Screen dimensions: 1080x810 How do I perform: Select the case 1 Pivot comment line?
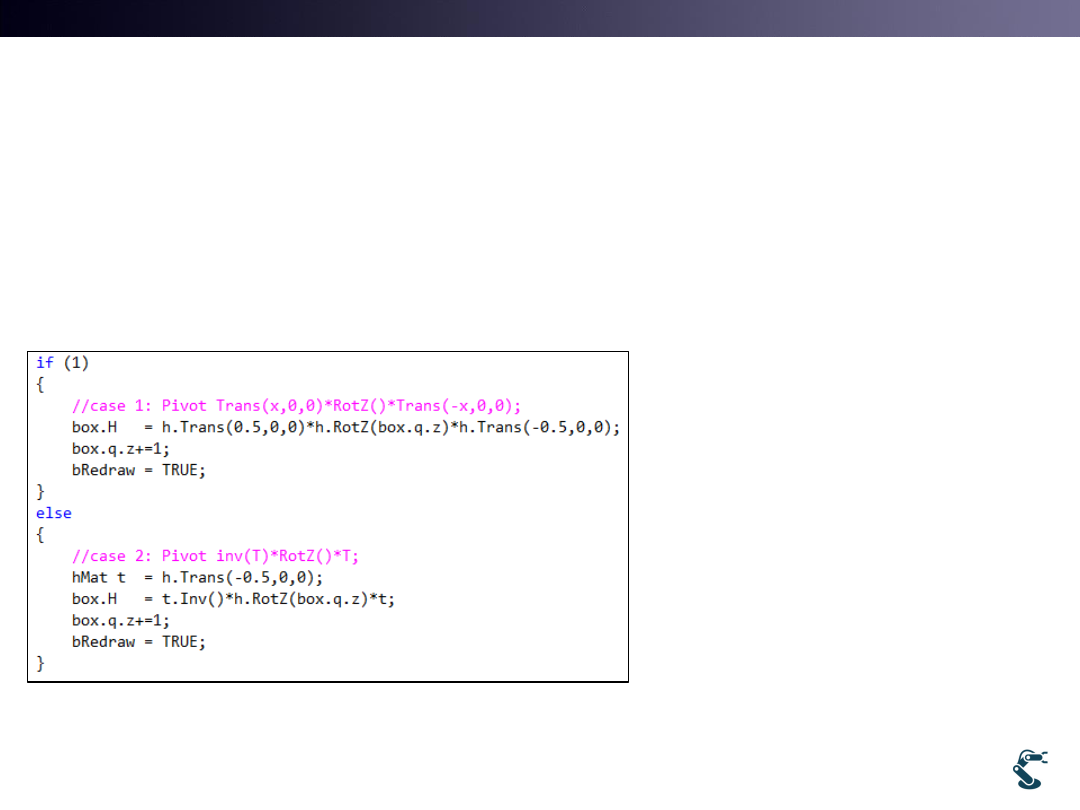coord(297,405)
